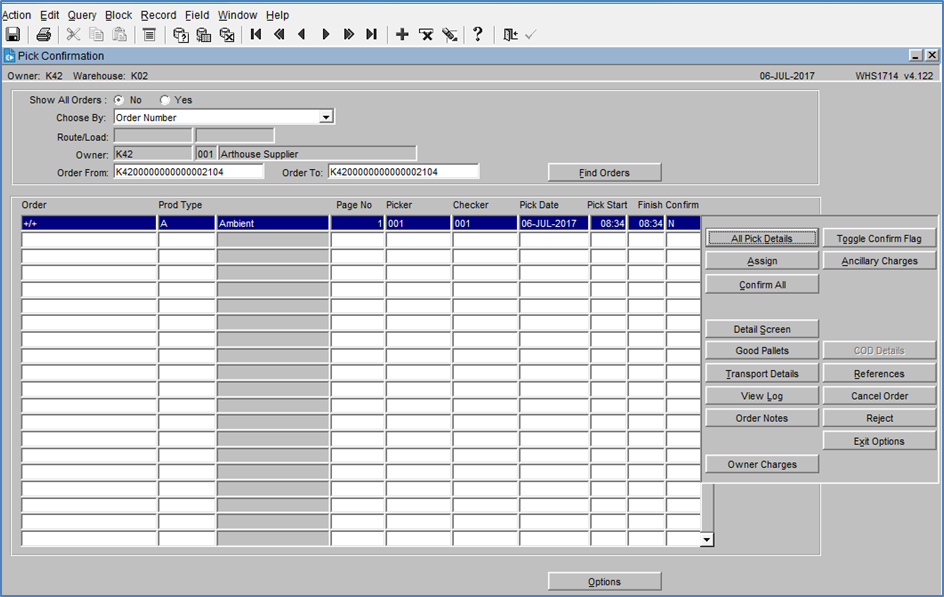Click the Cancel Query icon
The image size is (944, 597).
pyautogui.click(x=227, y=35)
